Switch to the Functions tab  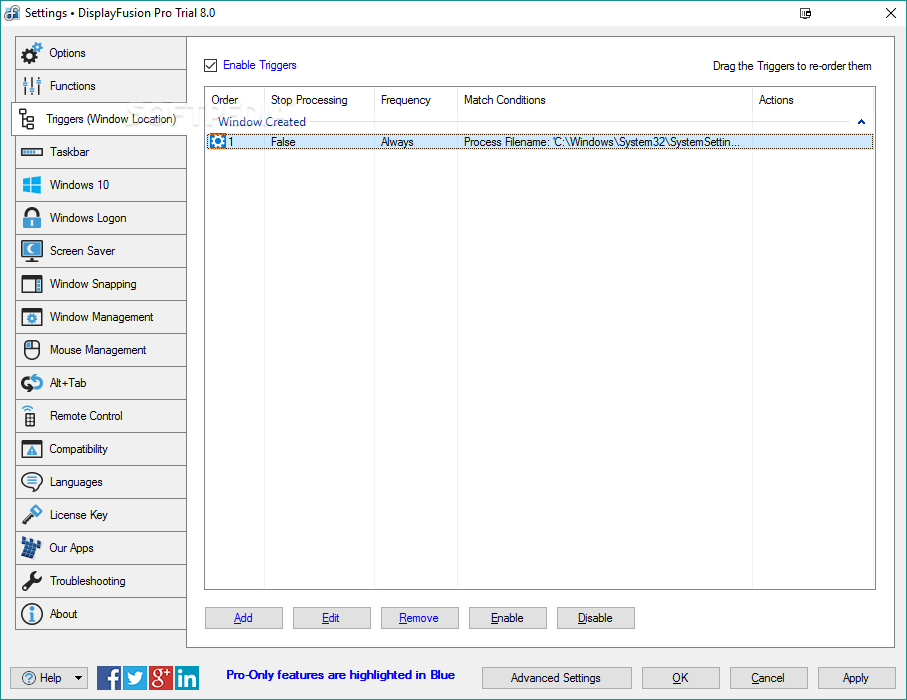coord(101,86)
